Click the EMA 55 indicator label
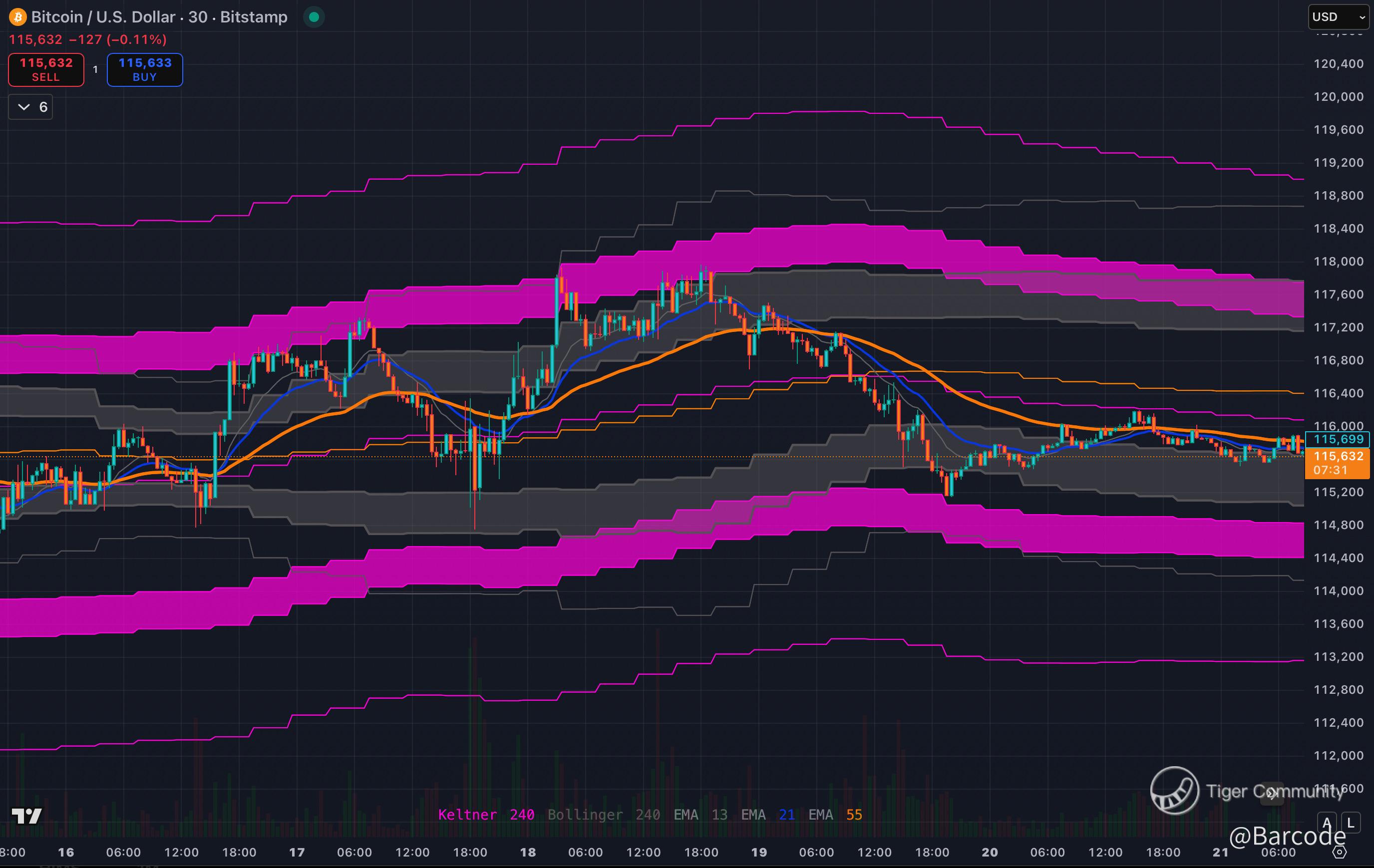 835,815
